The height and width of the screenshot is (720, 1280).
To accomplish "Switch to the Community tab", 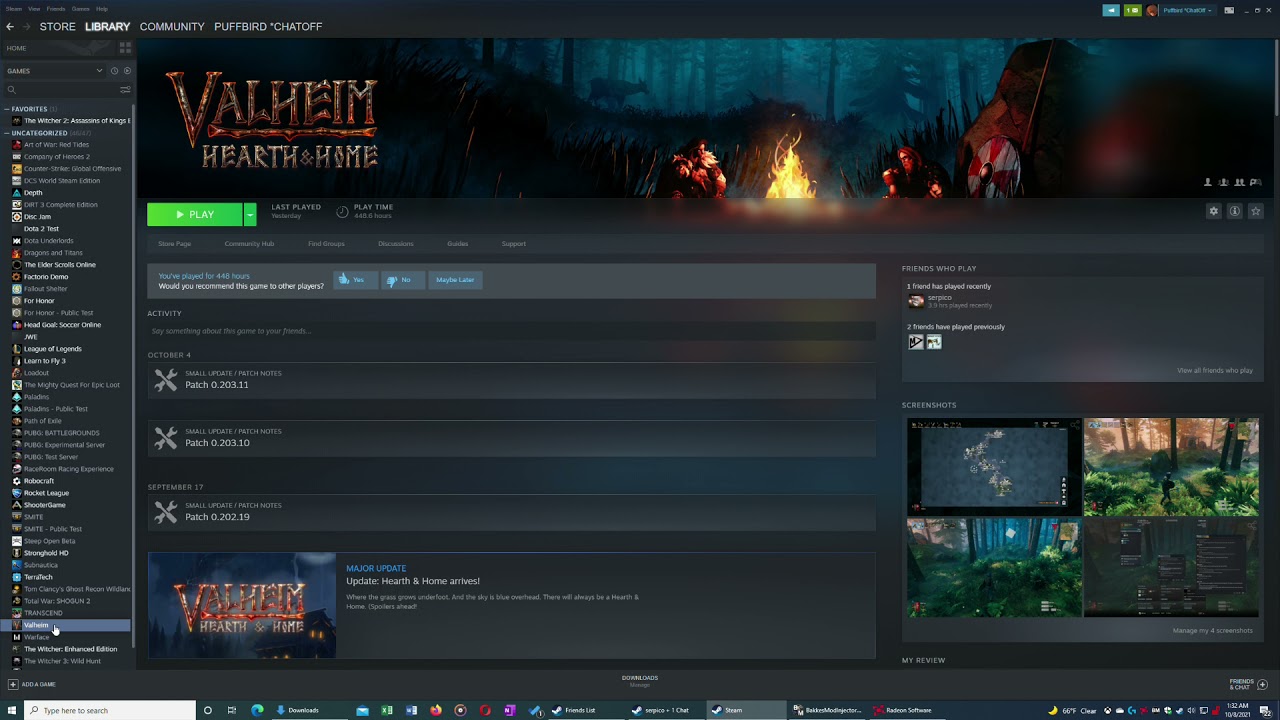I will [172, 27].
